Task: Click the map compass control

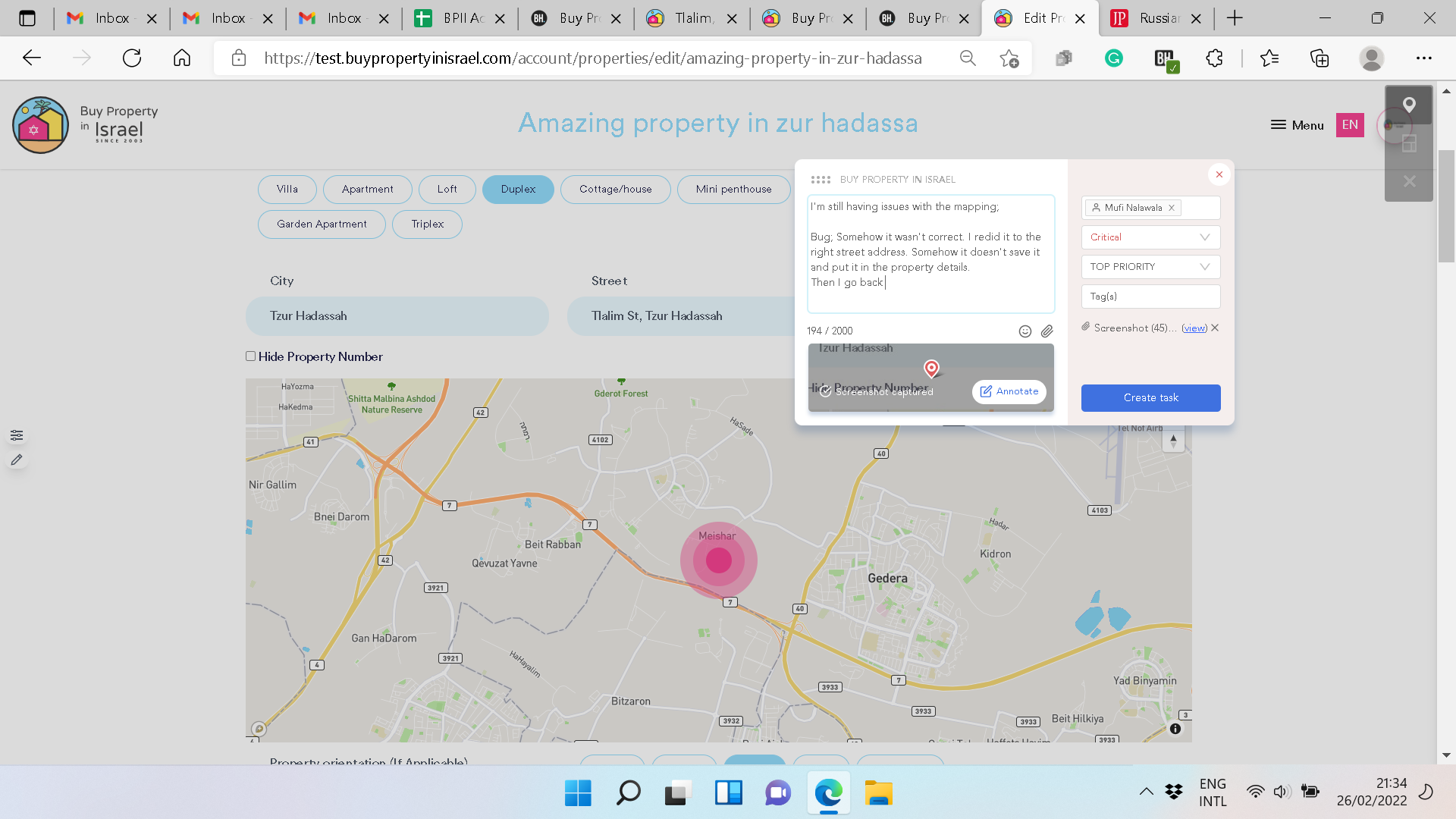Action: (x=1173, y=441)
